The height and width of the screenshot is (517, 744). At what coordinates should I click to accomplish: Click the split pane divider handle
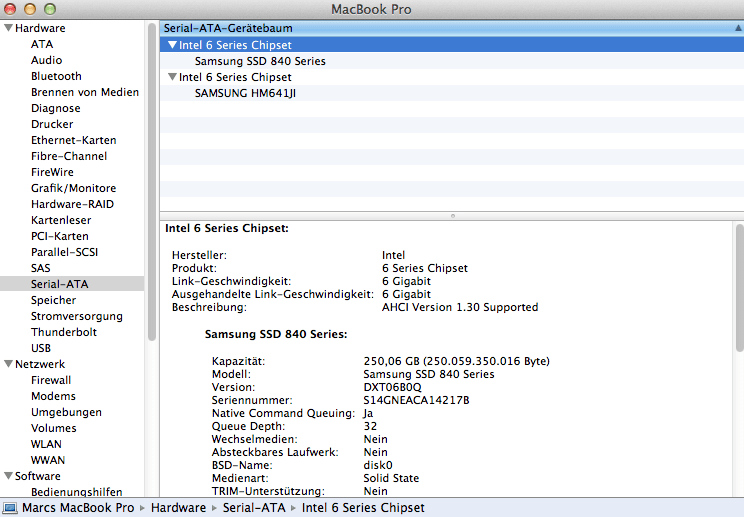click(453, 216)
